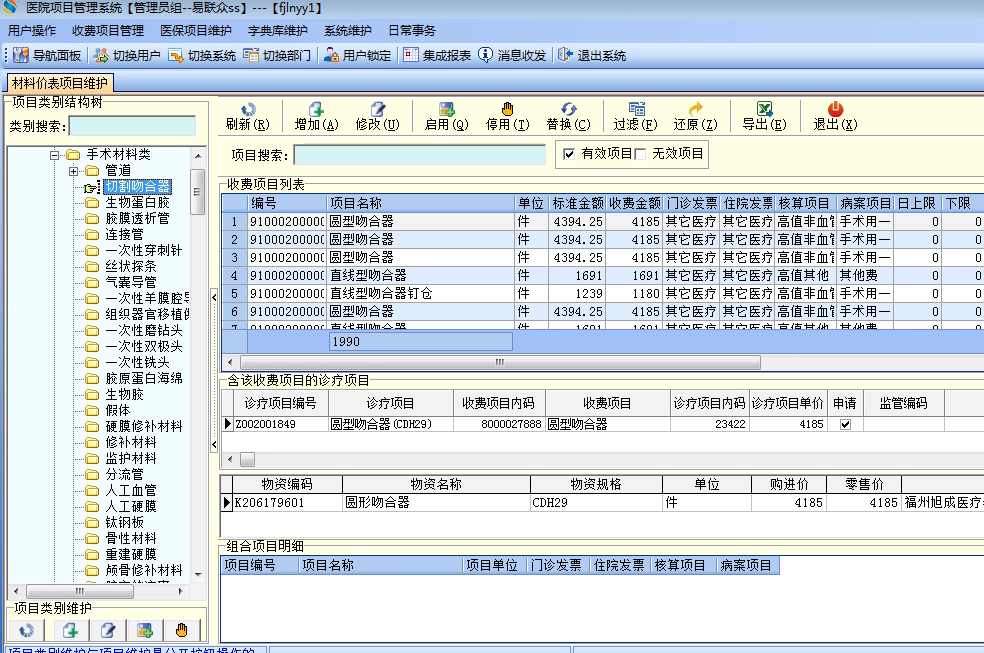Select row 4 直线型吻合器
This screenshot has width=984, height=653.
pos(602,275)
